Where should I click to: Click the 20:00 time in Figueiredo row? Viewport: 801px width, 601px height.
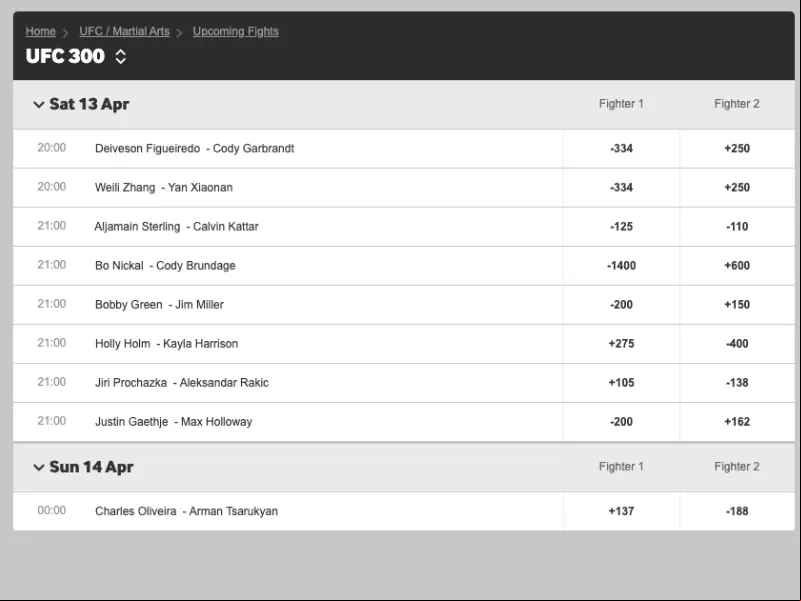52,148
